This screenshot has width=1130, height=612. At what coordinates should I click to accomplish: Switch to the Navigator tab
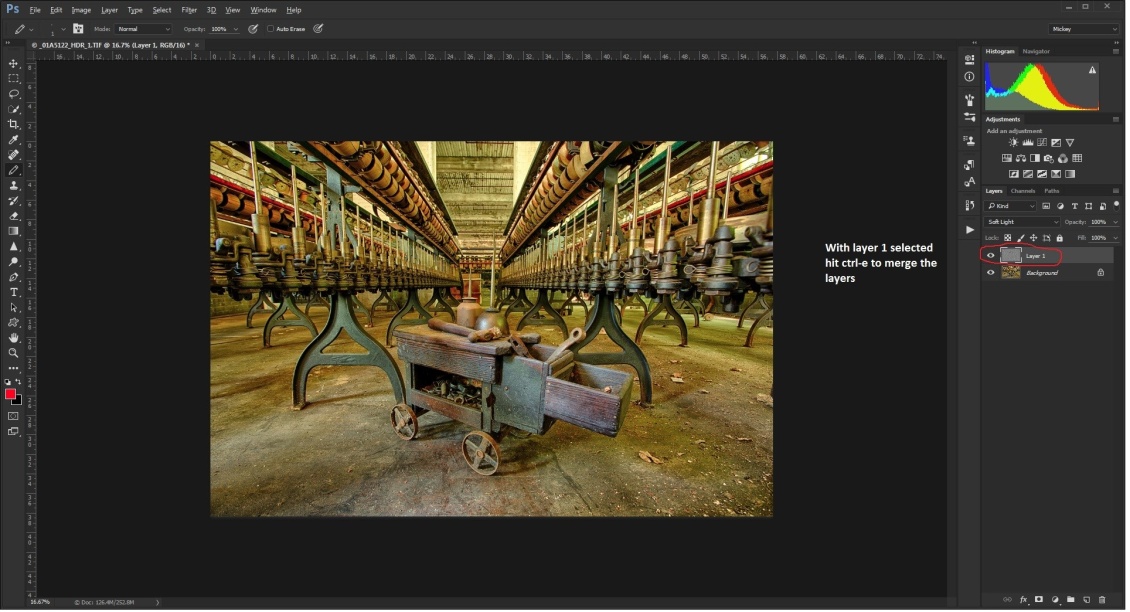tap(1036, 51)
